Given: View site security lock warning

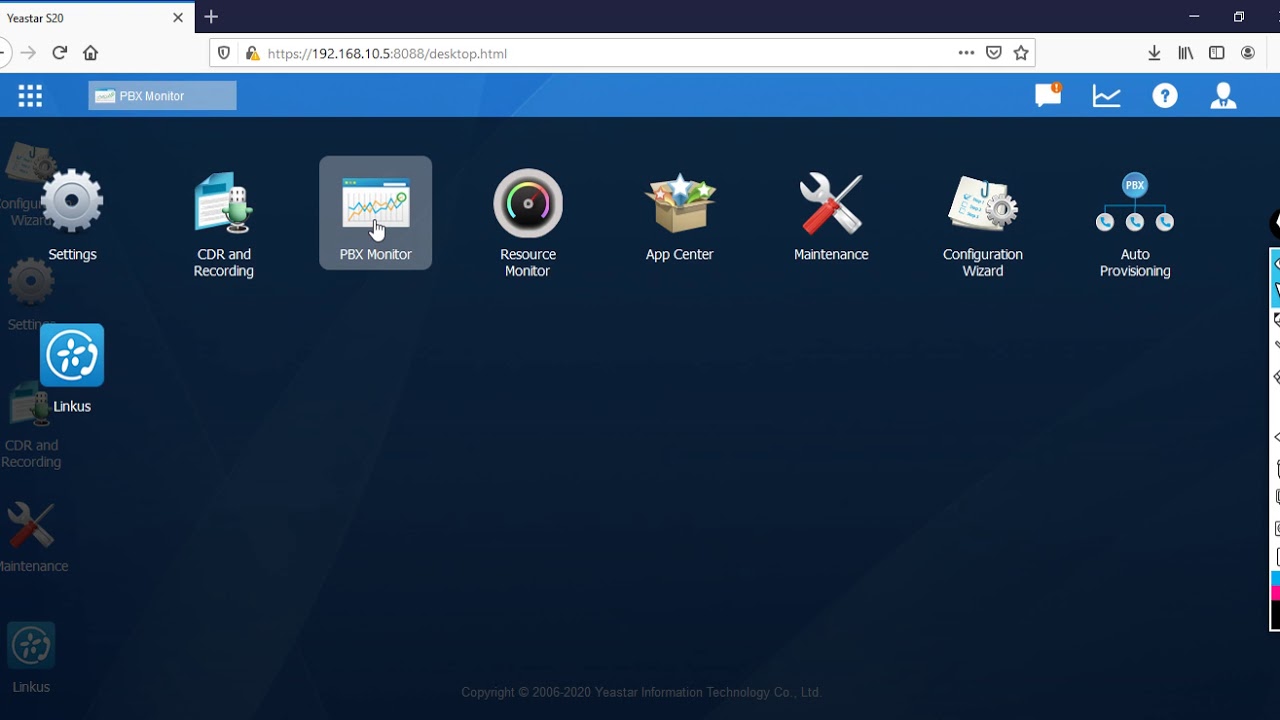Looking at the screenshot, I should (252, 53).
